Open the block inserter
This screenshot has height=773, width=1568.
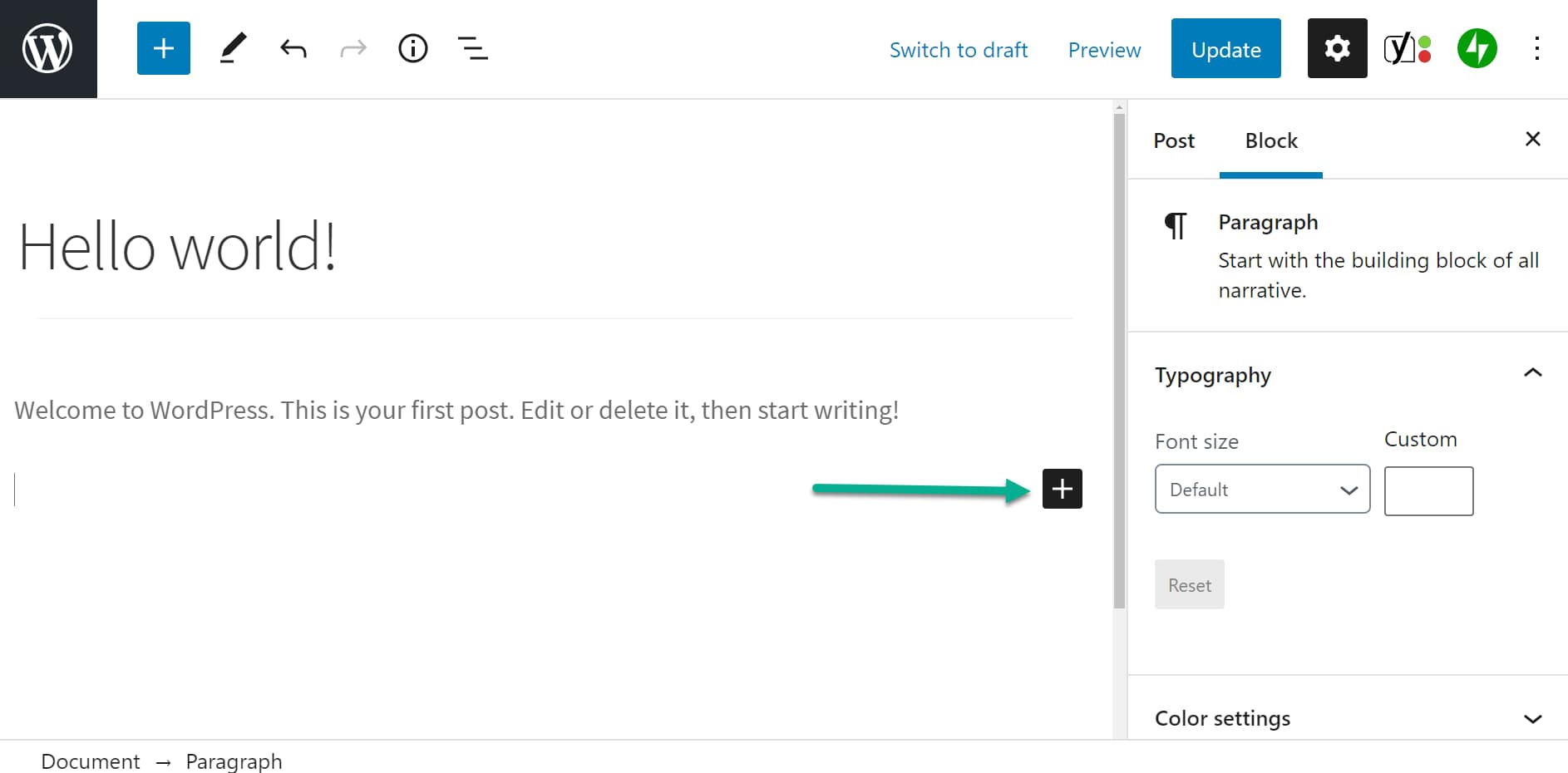[x=163, y=48]
